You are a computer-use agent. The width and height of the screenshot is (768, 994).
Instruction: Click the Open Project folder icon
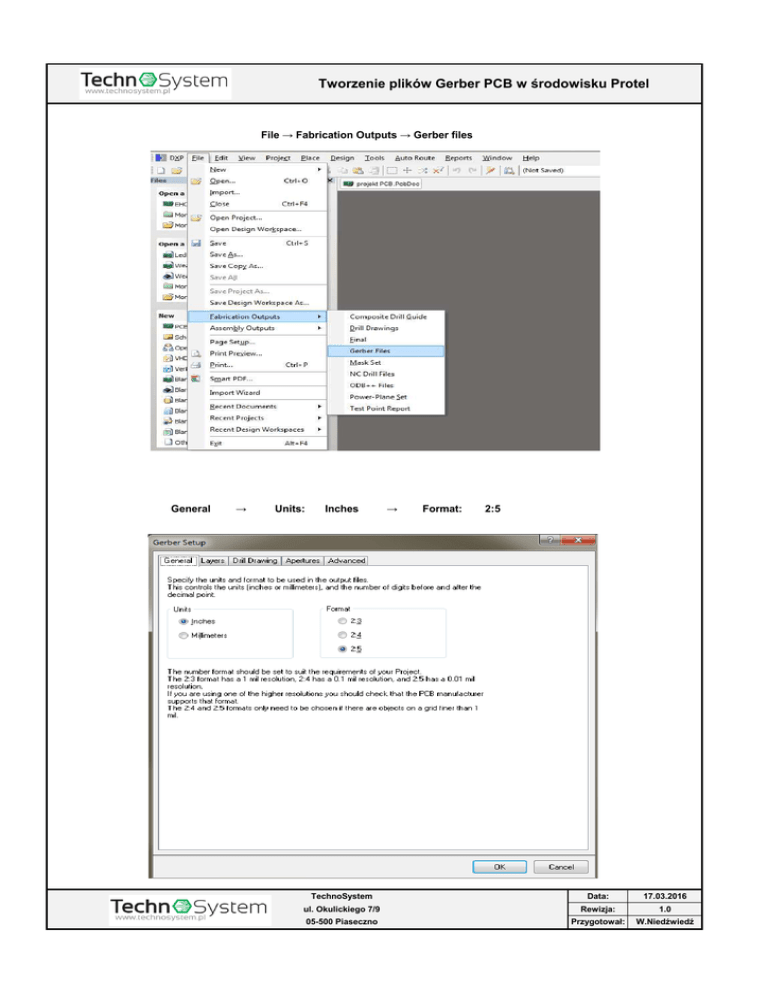[197, 217]
